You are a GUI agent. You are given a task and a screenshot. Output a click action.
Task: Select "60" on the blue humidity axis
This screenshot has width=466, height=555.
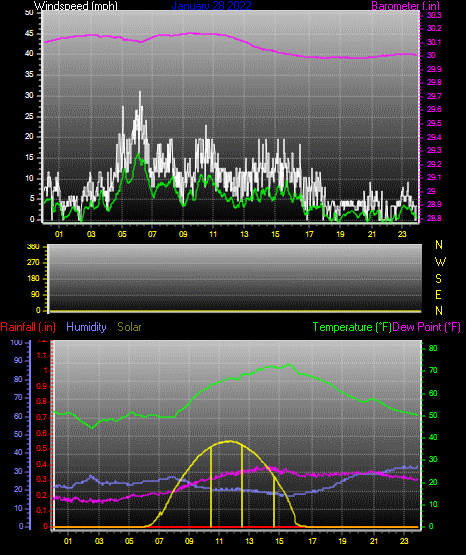coord(18,417)
